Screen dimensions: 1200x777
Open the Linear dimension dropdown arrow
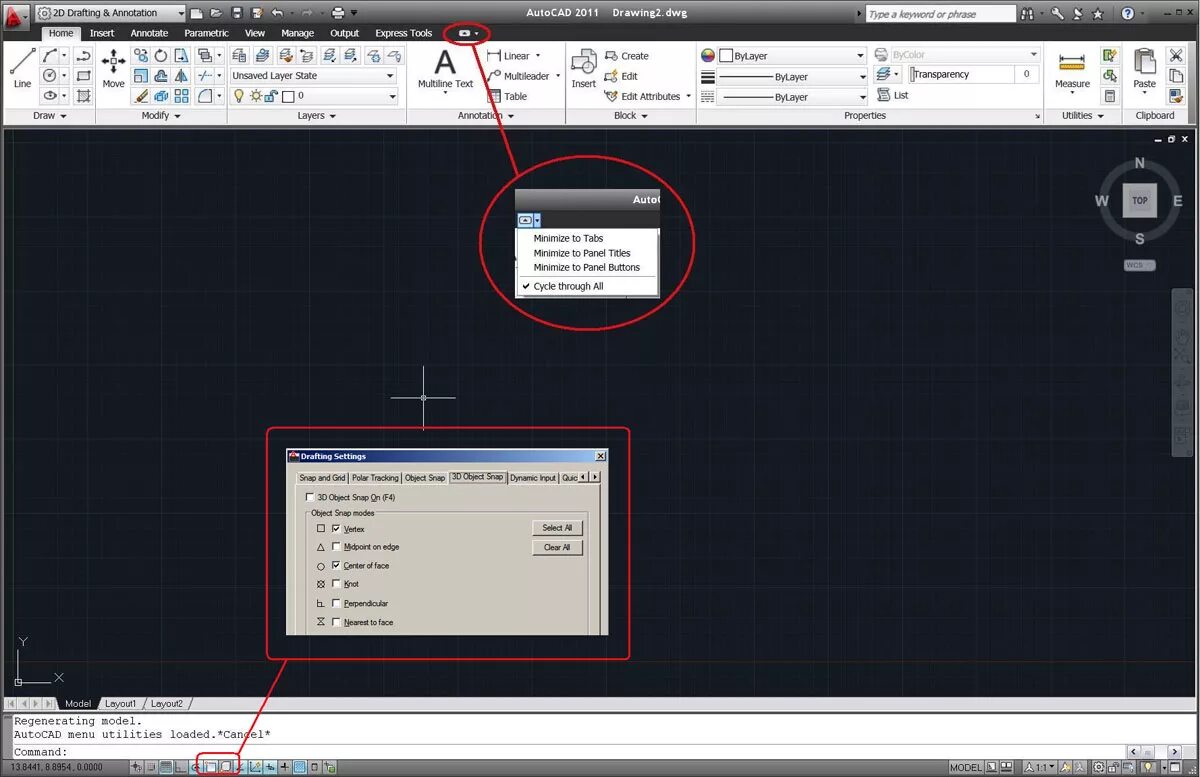click(538, 56)
